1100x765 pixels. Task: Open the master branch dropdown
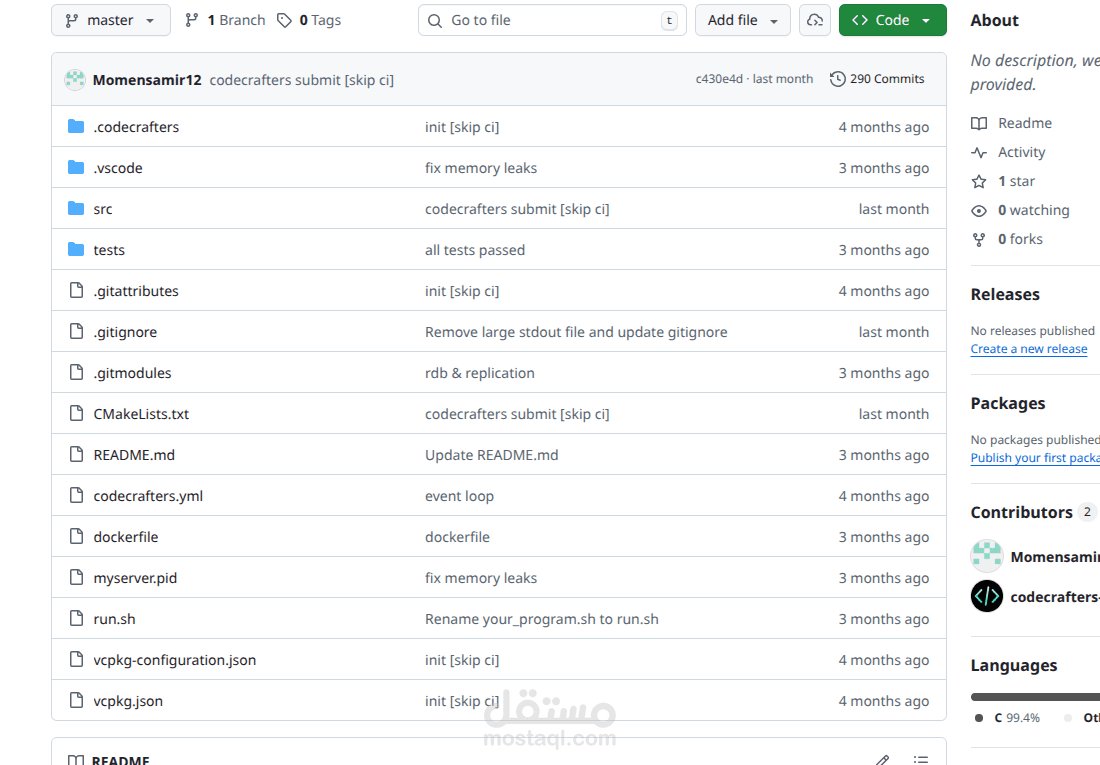pos(110,20)
